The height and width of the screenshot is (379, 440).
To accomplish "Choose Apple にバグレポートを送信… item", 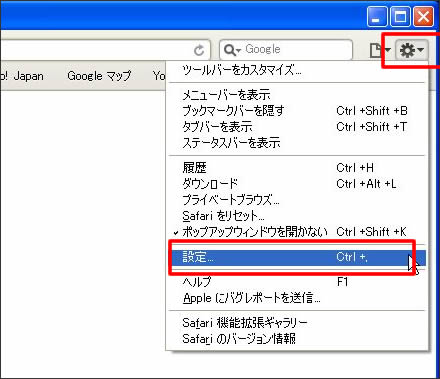I will coord(297,298).
